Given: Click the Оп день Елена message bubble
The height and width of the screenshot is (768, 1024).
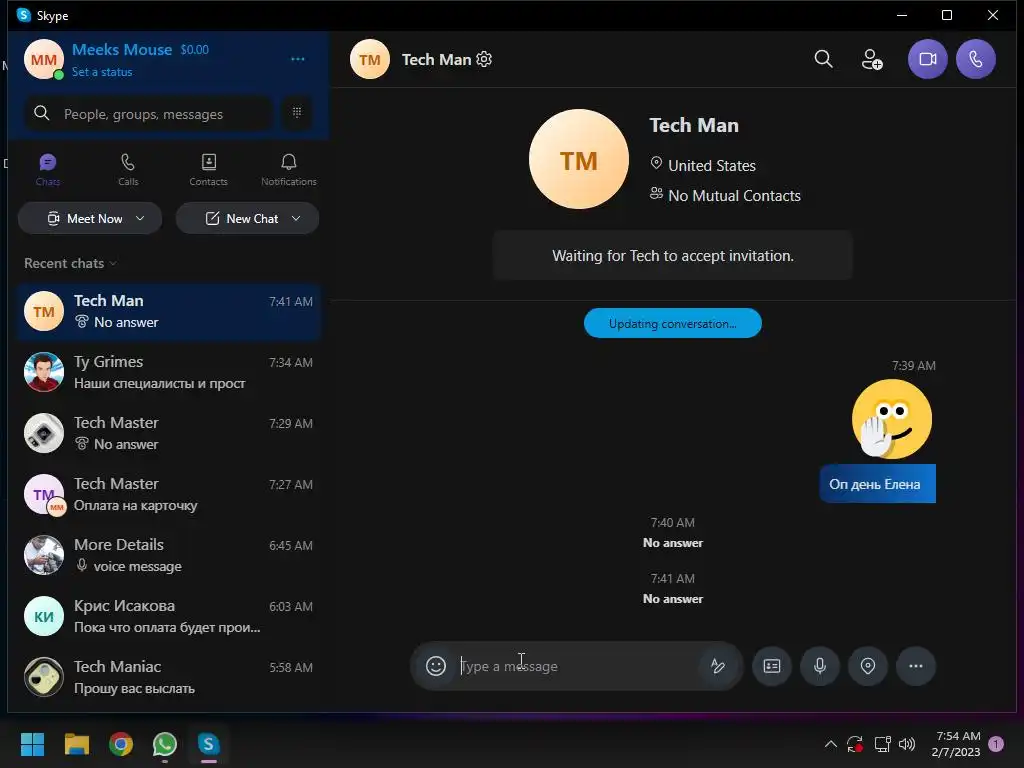Looking at the screenshot, I should (878, 484).
